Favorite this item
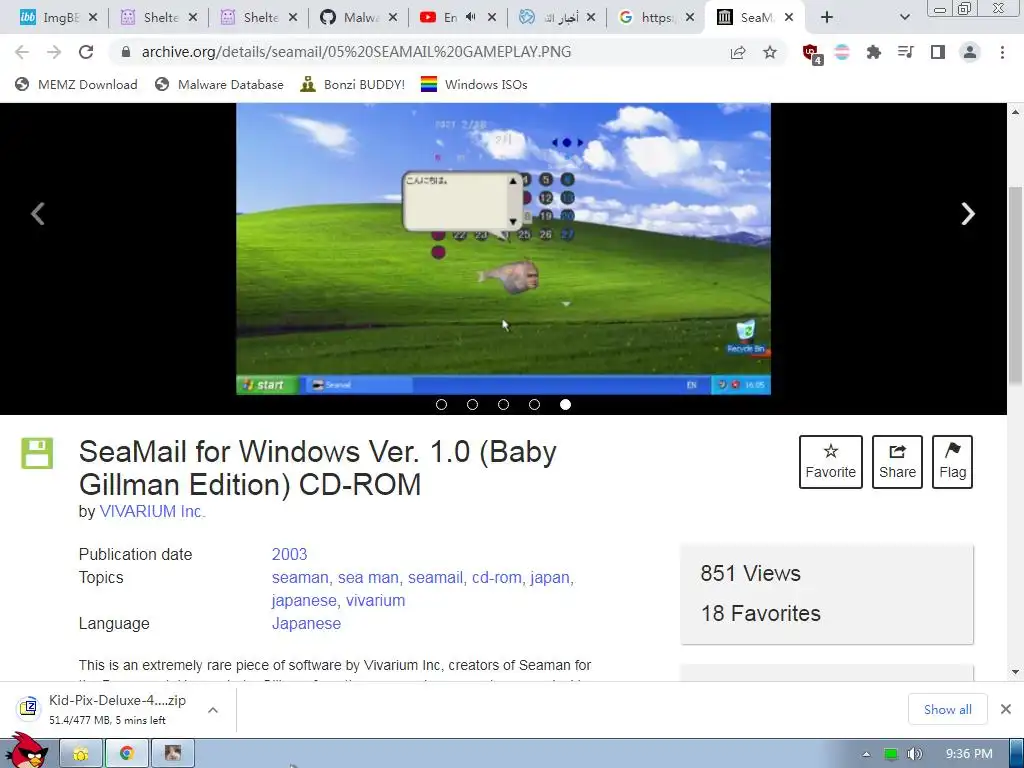 click(x=831, y=462)
